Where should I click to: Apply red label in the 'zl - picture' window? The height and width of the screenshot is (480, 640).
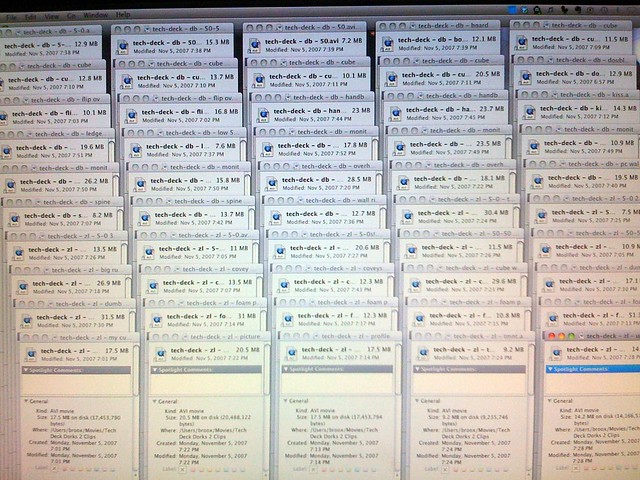(194, 470)
